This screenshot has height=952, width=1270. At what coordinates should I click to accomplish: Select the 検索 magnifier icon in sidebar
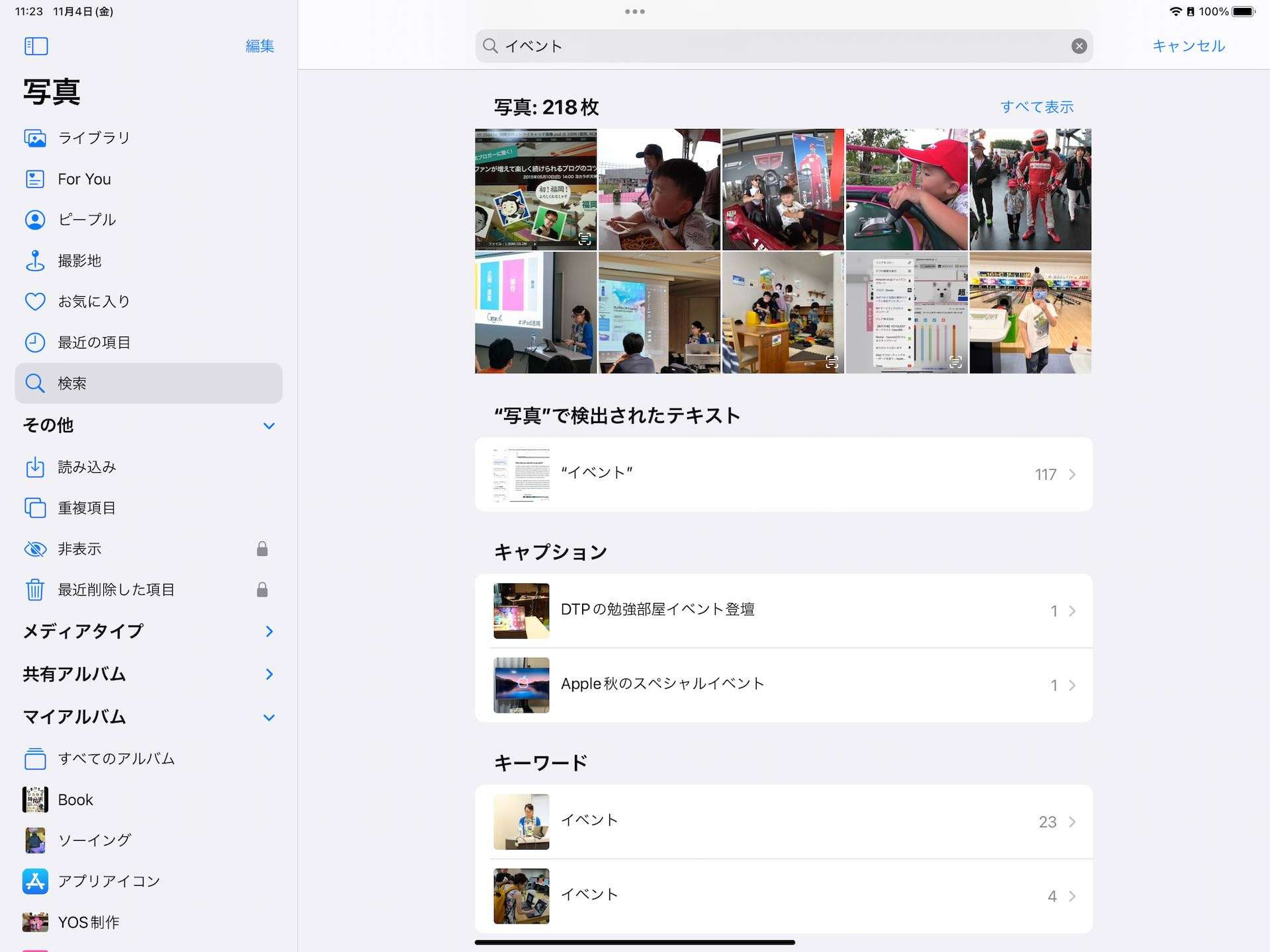tap(35, 383)
